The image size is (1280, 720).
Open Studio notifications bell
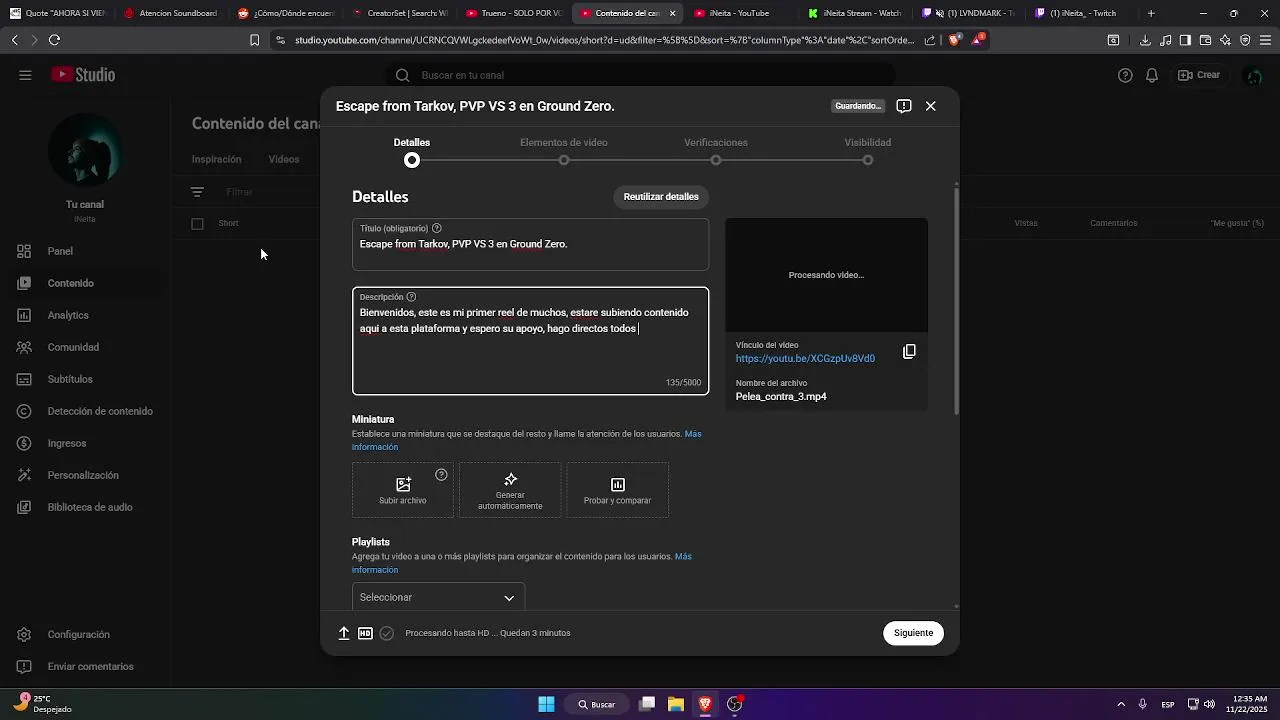pyautogui.click(x=1152, y=75)
